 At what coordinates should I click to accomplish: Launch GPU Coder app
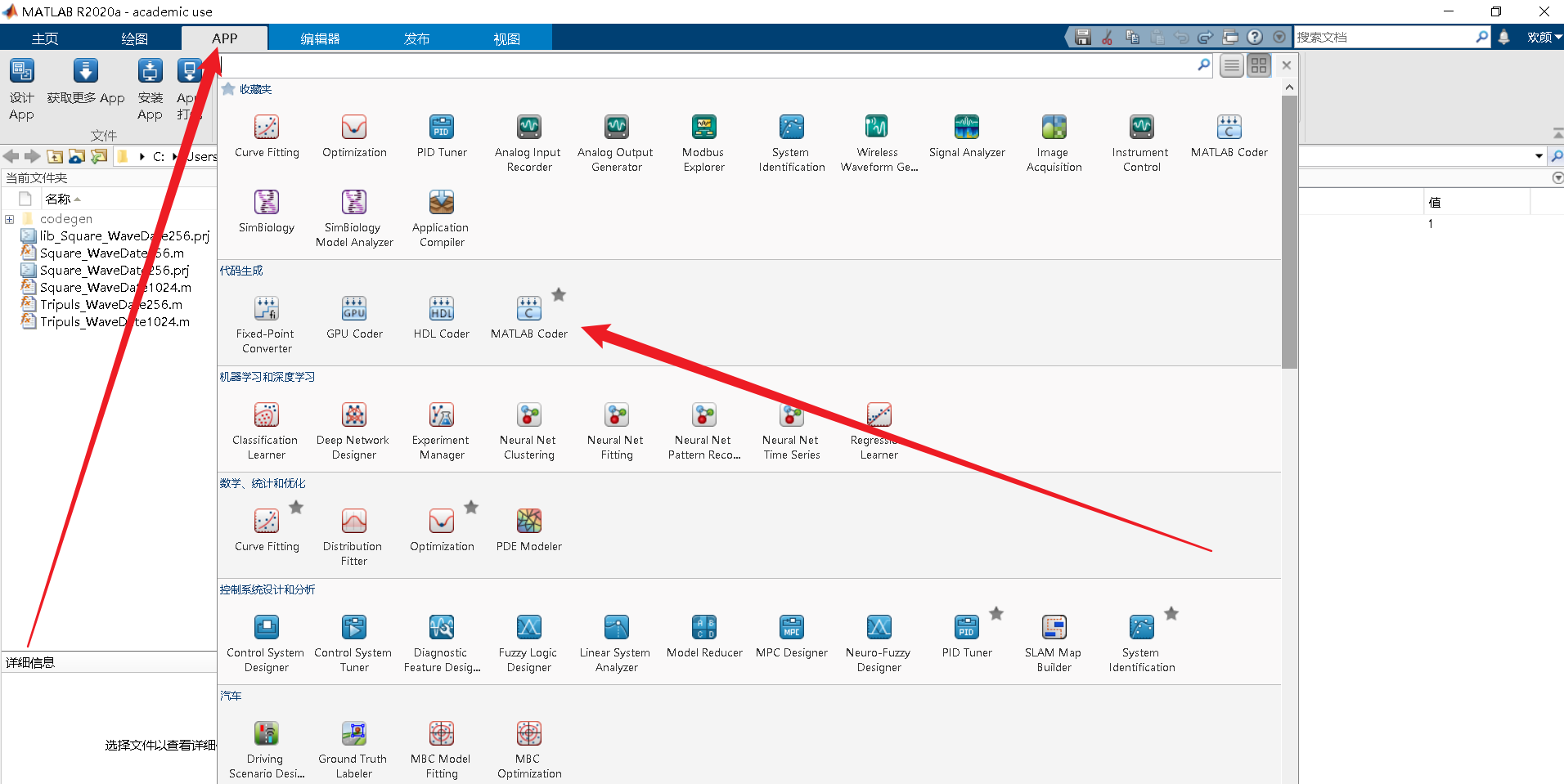354,317
